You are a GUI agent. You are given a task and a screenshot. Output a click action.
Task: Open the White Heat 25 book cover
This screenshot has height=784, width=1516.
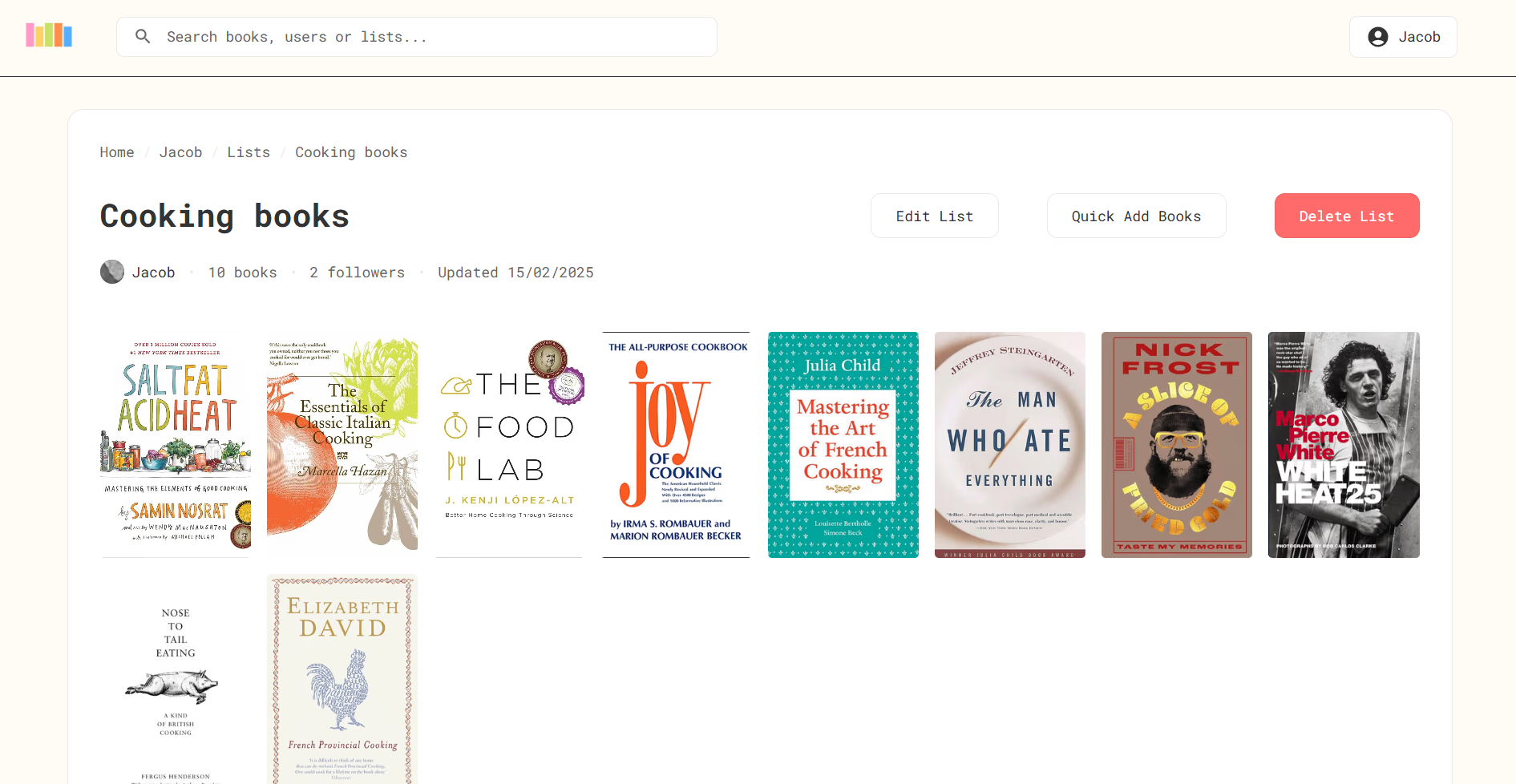pos(1344,445)
